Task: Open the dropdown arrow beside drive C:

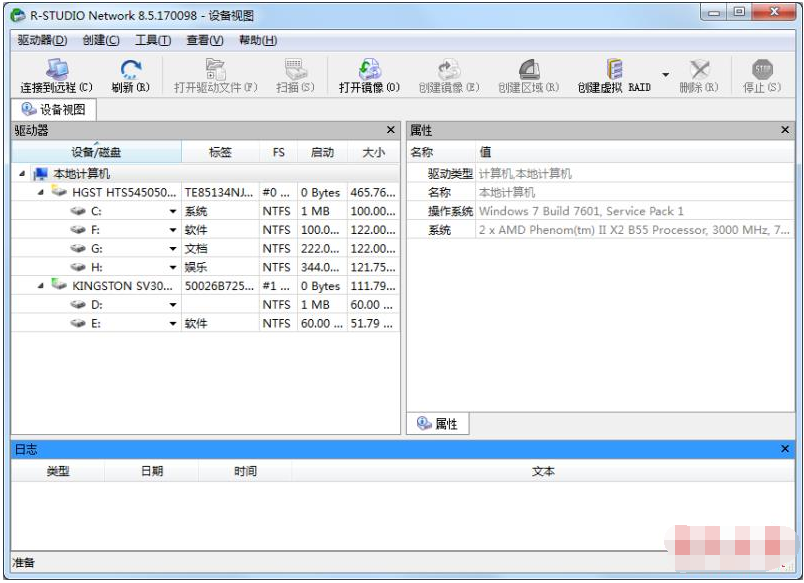Action: point(173,212)
